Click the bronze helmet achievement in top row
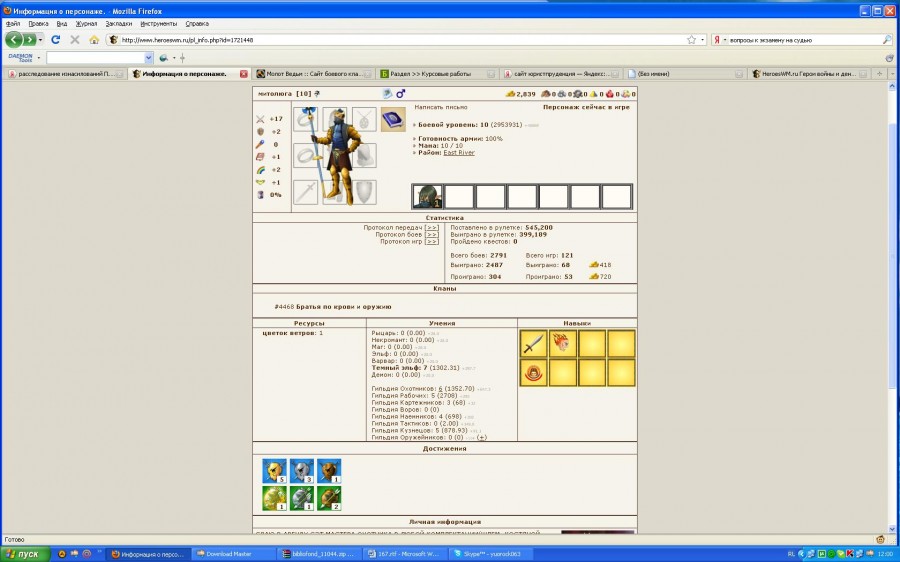The height and width of the screenshot is (562, 900). click(329, 471)
